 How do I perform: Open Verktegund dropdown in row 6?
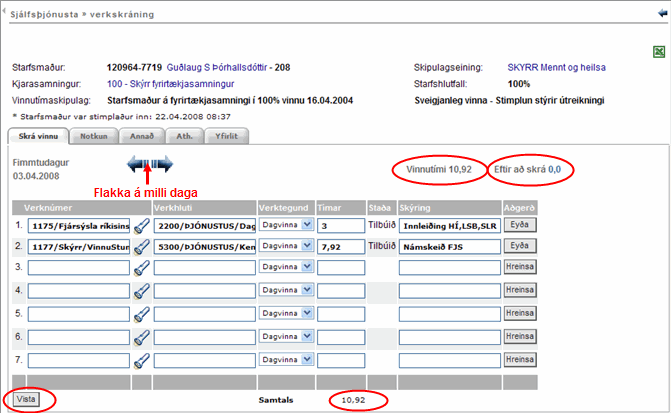point(286,336)
